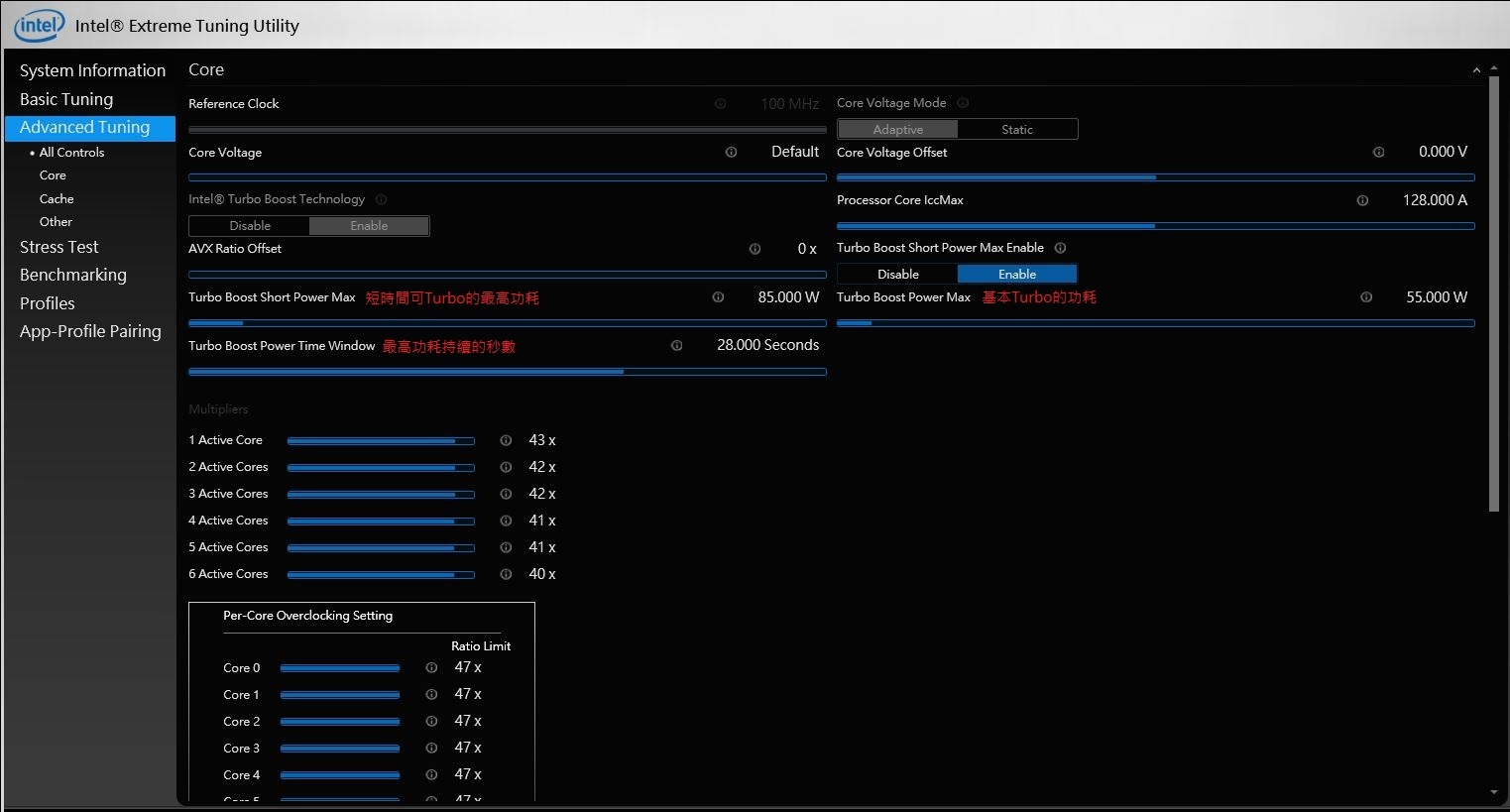Enable Turbo Boost Short Power Max
Viewport: 1510px width, 812px height.
[x=1017, y=275]
